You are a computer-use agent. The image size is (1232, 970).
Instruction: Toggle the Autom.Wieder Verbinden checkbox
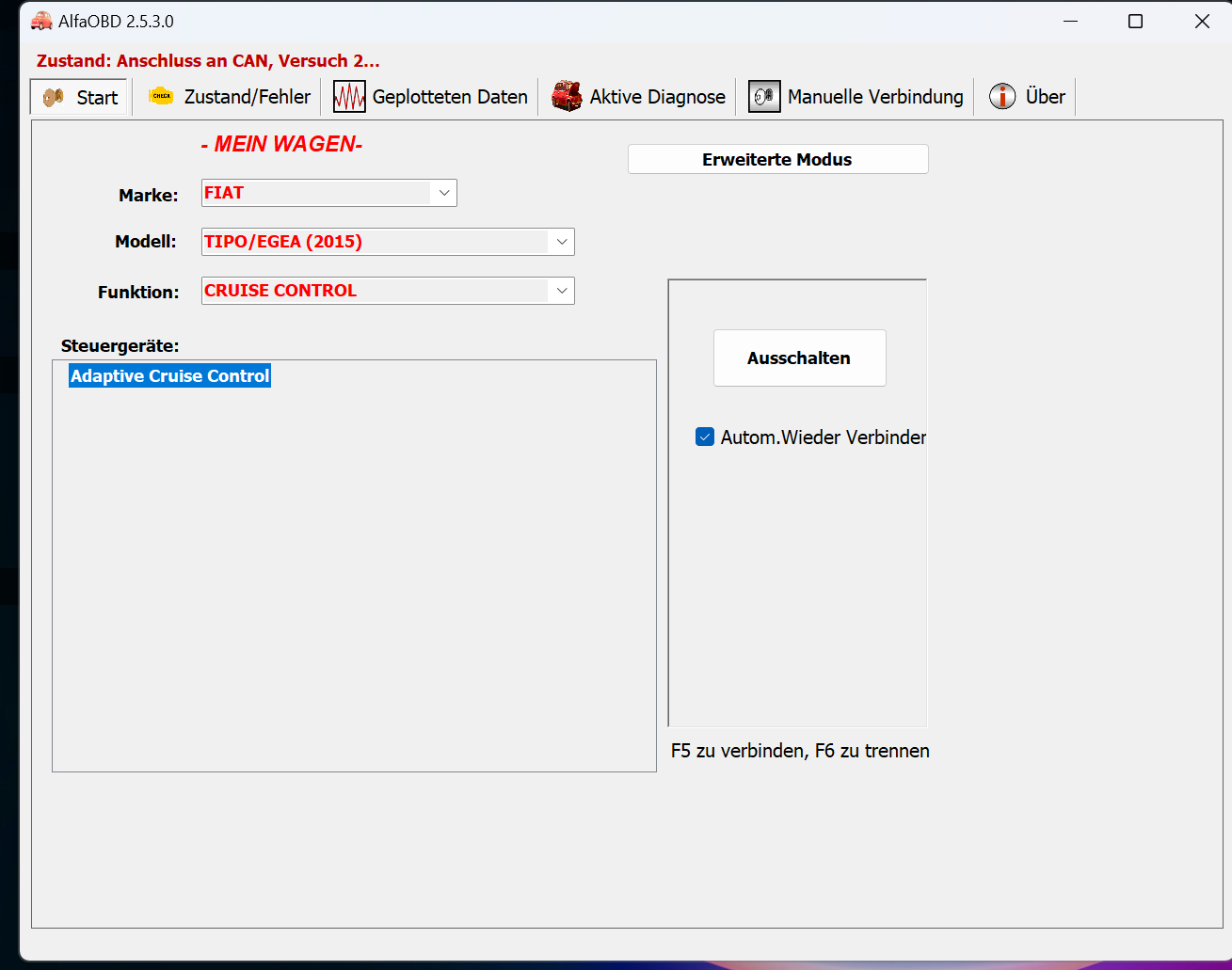pyautogui.click(x=705, y=437)
